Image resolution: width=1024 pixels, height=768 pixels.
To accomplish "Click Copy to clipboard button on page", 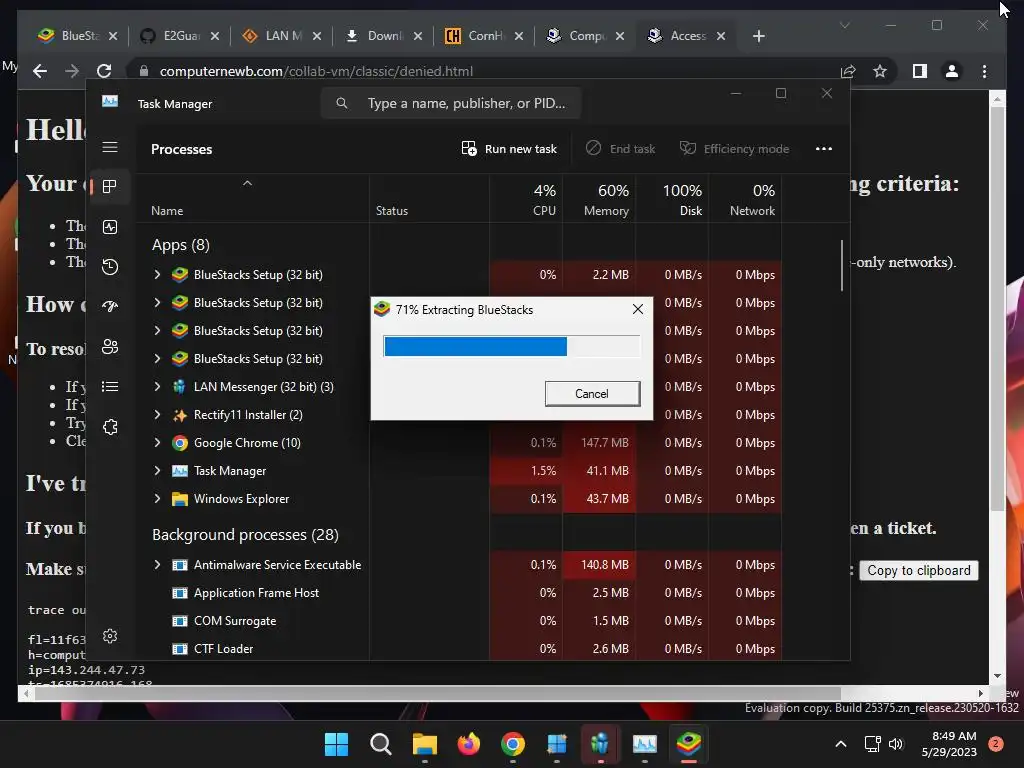I will [918, 571].
